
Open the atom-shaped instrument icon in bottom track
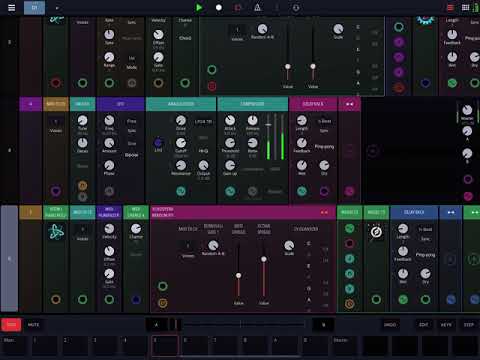(x=56, y=231)
